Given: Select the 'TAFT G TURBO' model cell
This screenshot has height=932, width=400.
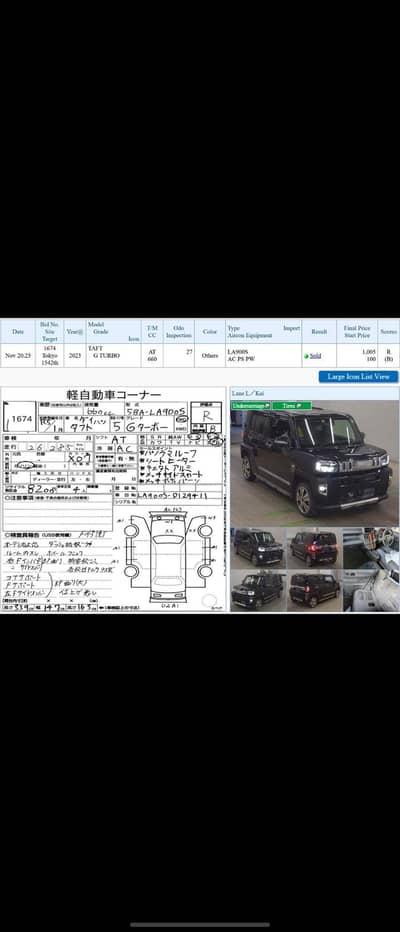Looking at the screenshot, I should pyautogui.click(x=113, y=355).
